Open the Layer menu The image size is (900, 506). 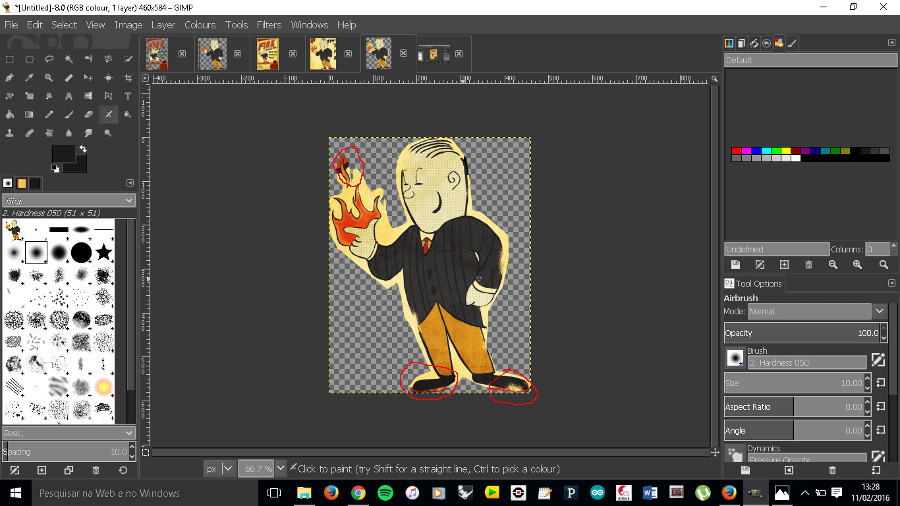point(163,25)
